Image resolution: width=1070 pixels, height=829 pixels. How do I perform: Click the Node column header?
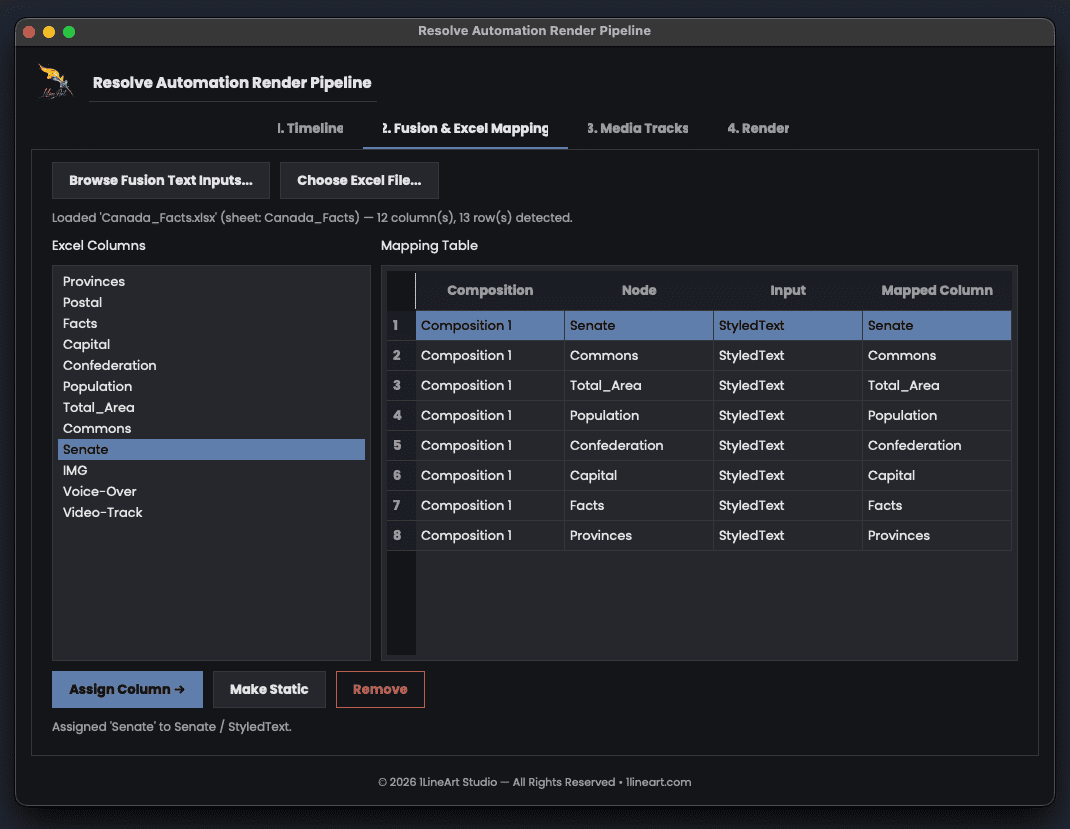(x=639, y=291)
